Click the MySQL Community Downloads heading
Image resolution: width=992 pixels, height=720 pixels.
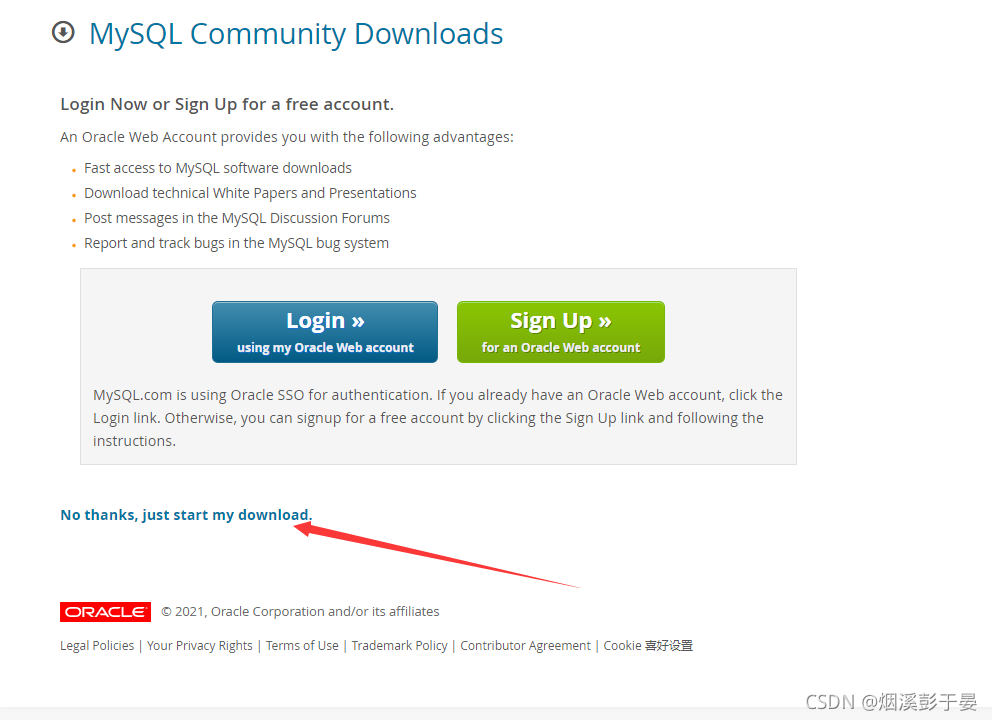pos(296,34)
